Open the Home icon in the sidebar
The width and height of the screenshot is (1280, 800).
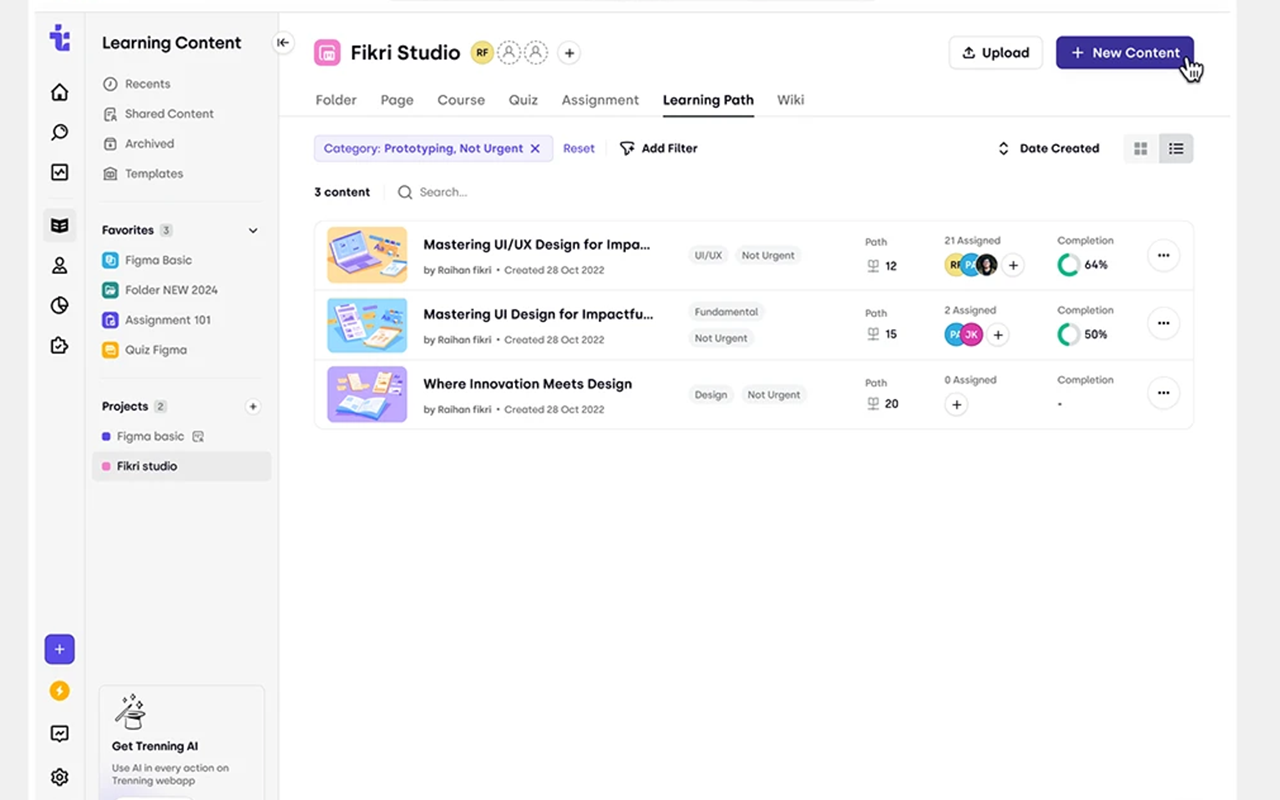59,90
